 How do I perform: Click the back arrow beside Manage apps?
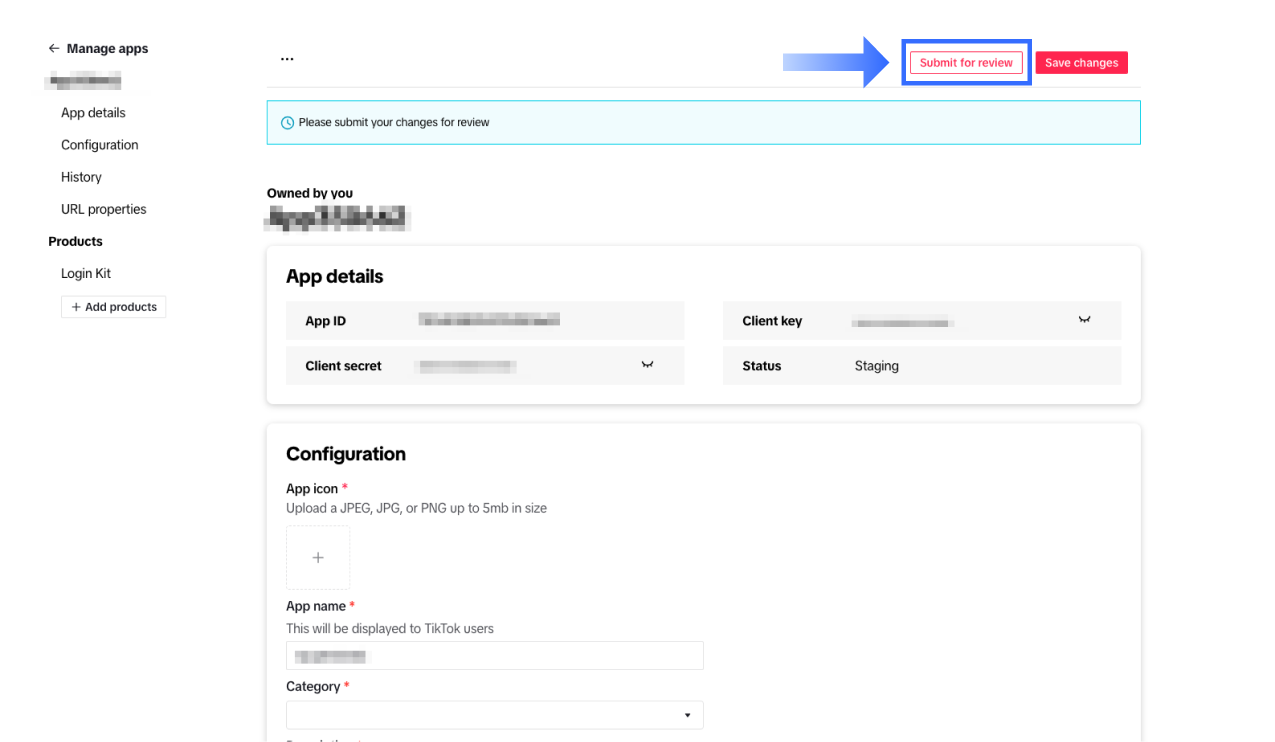click(54, 48)
